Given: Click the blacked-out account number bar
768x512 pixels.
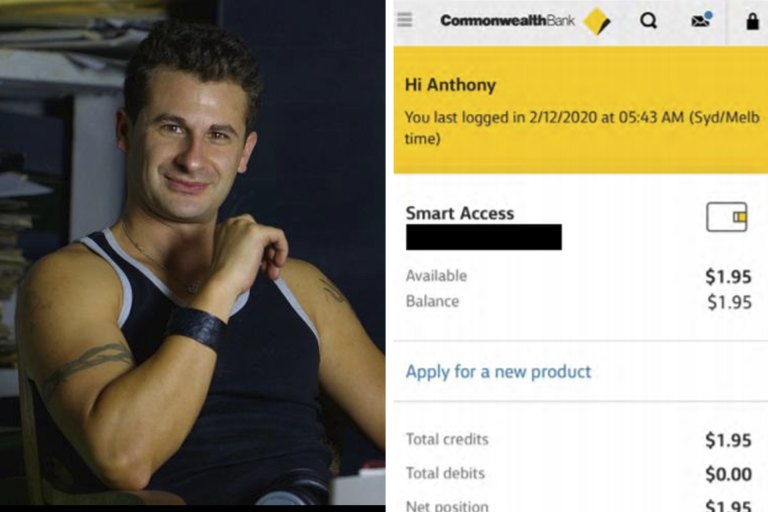Looking at the screenshot, I should (483, 237).
